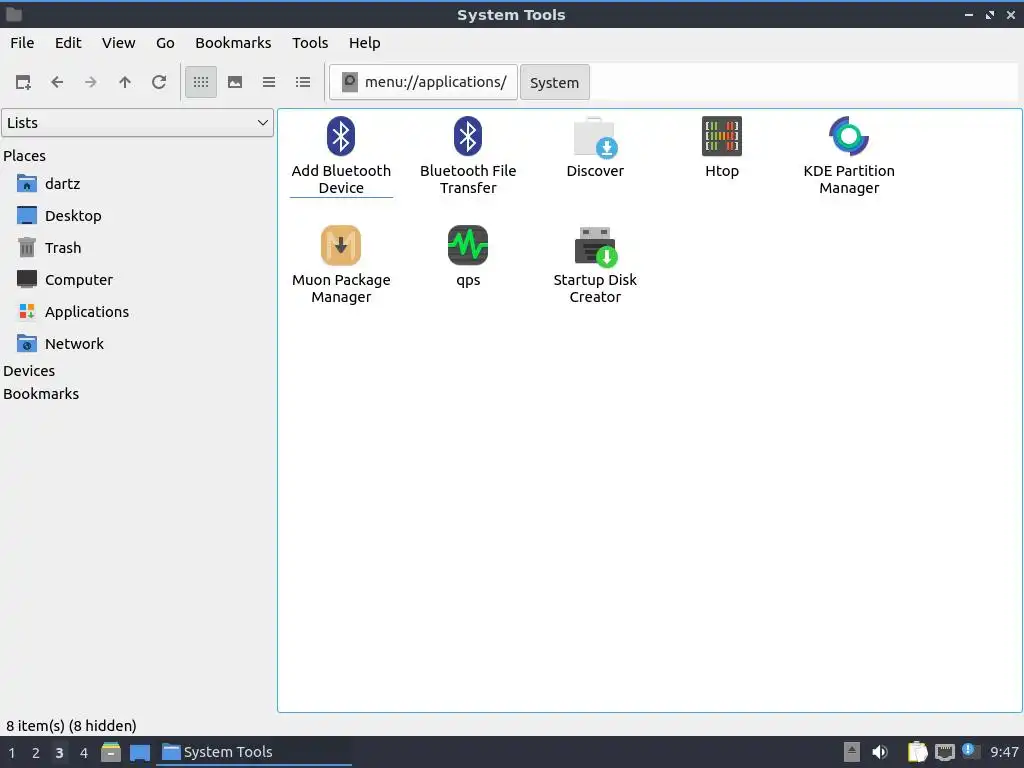Screen dimensions: 1024x768
Task: Click the '8 item(s) (8 hidden)' status text
Action: (71, 726)
